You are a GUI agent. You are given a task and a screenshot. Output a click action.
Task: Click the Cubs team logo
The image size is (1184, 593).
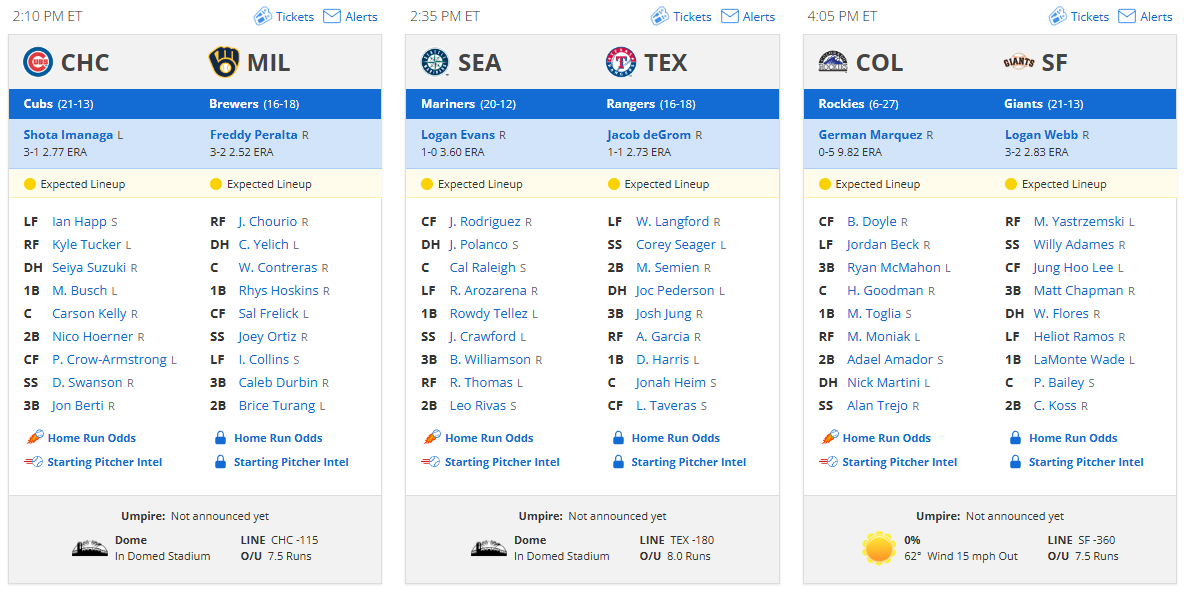pyautogui.click(x=38, y=62)
